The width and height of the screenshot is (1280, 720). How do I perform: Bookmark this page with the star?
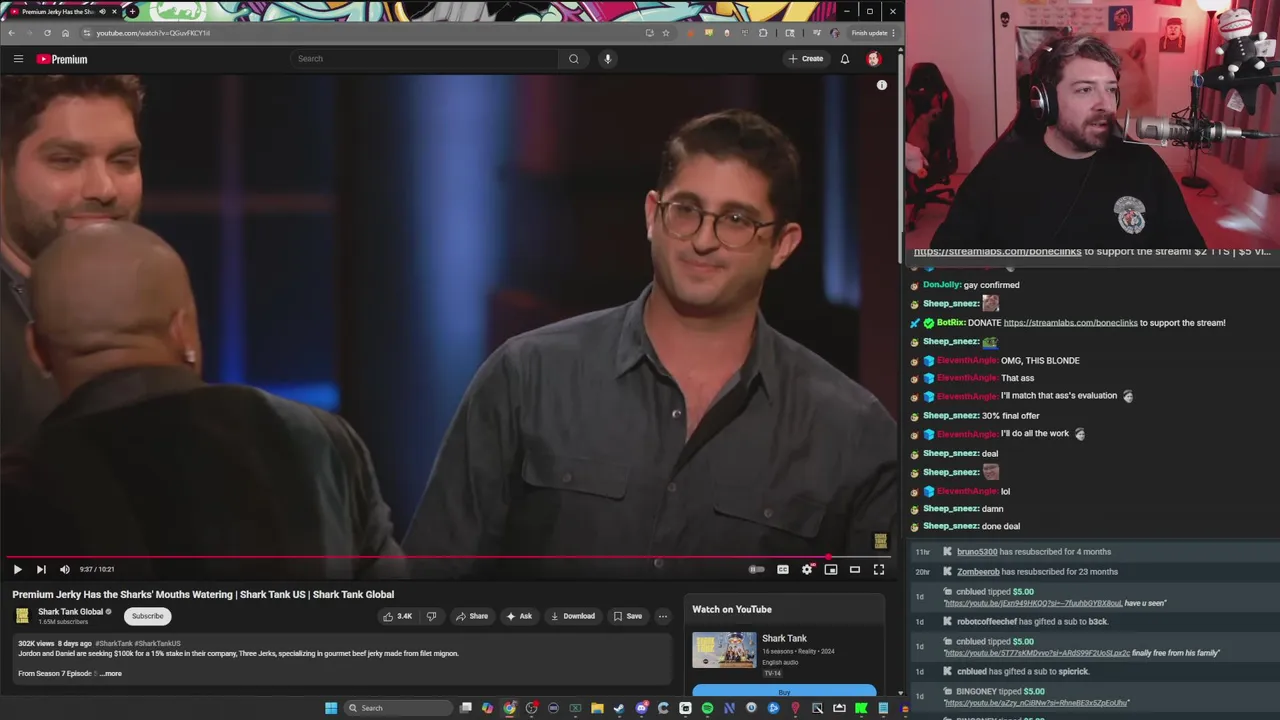pos(666,33)
